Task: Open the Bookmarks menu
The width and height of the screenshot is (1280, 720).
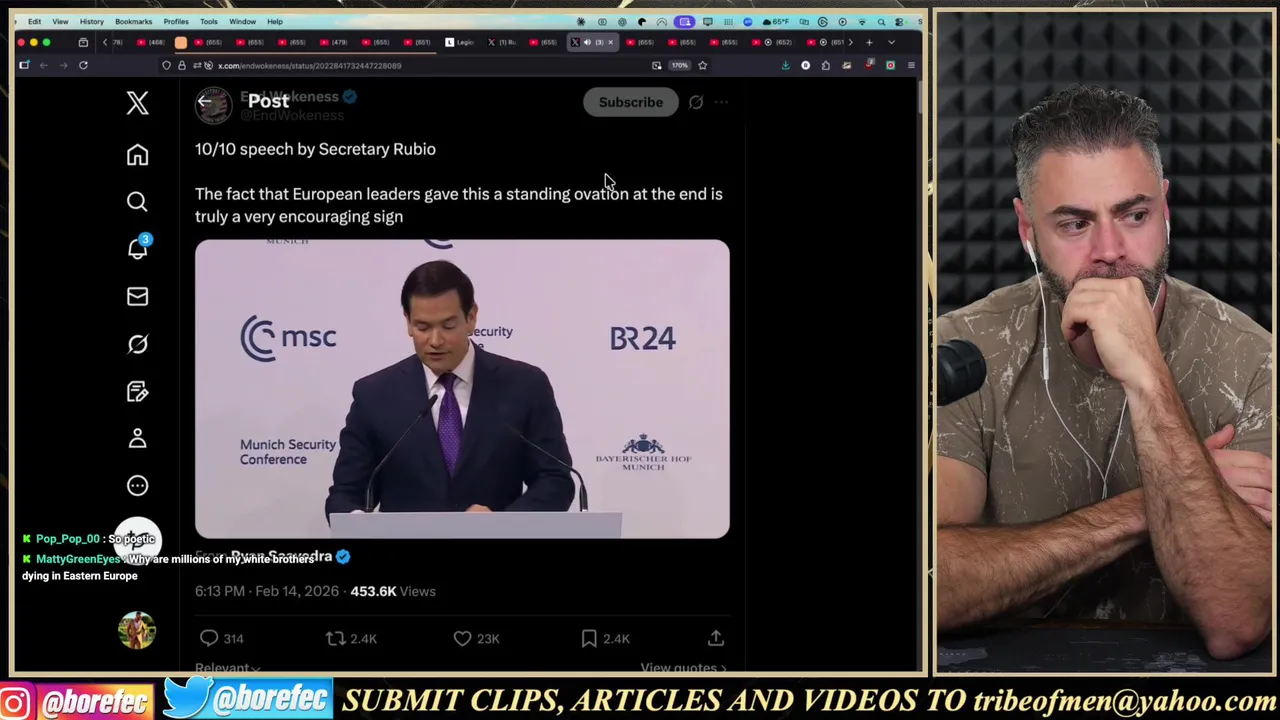Action: (x=133, y=21)
